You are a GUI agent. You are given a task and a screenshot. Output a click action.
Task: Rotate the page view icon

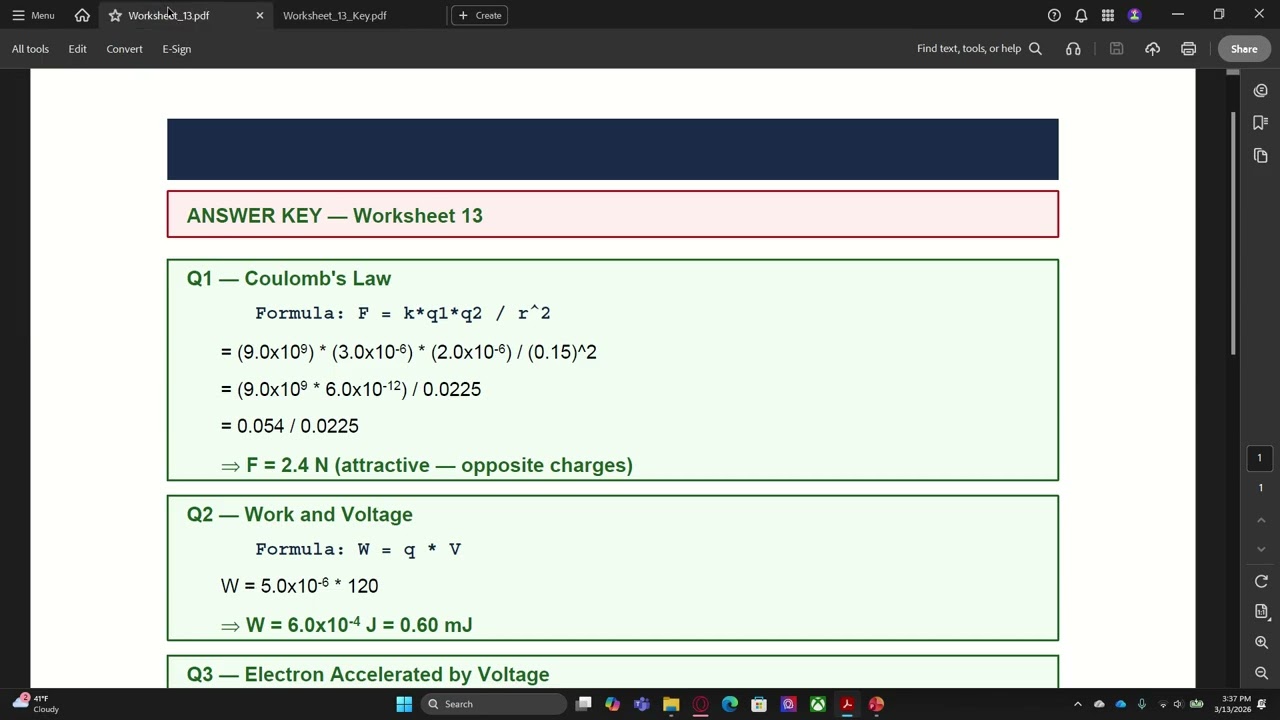1260,582
